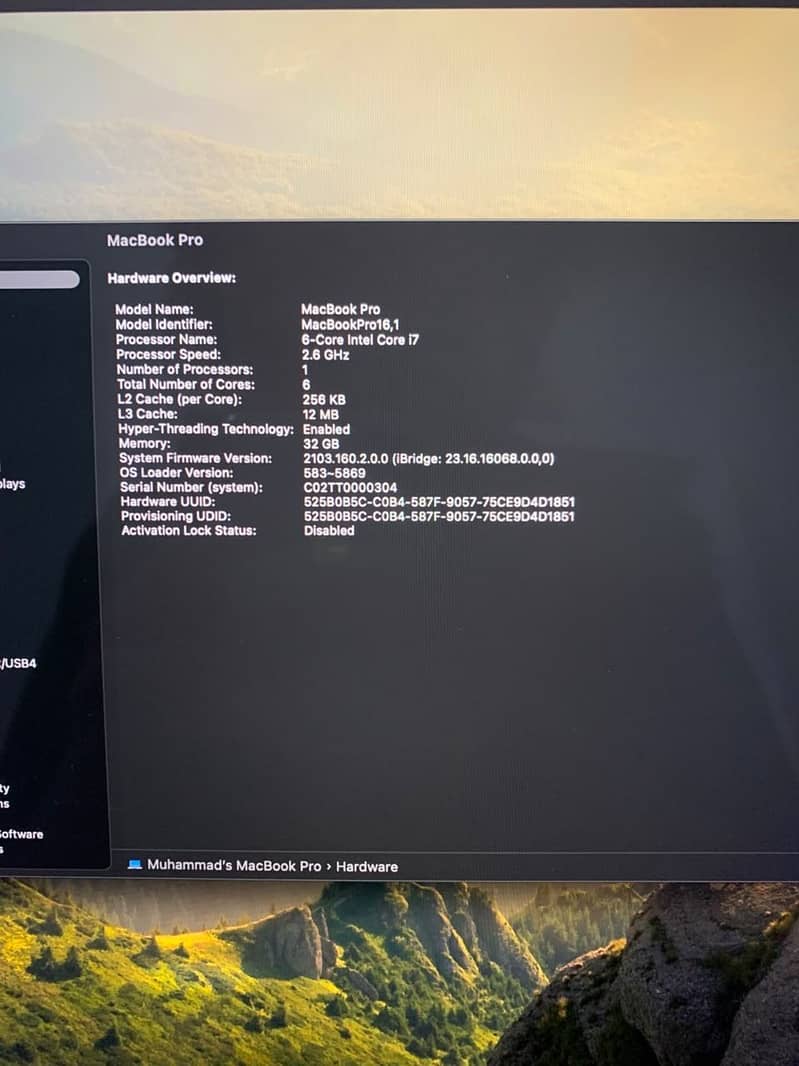The width and height of the screenshot is (799, 1066).
Task: Select the value "583~5869"
Action: click(335, 473)
